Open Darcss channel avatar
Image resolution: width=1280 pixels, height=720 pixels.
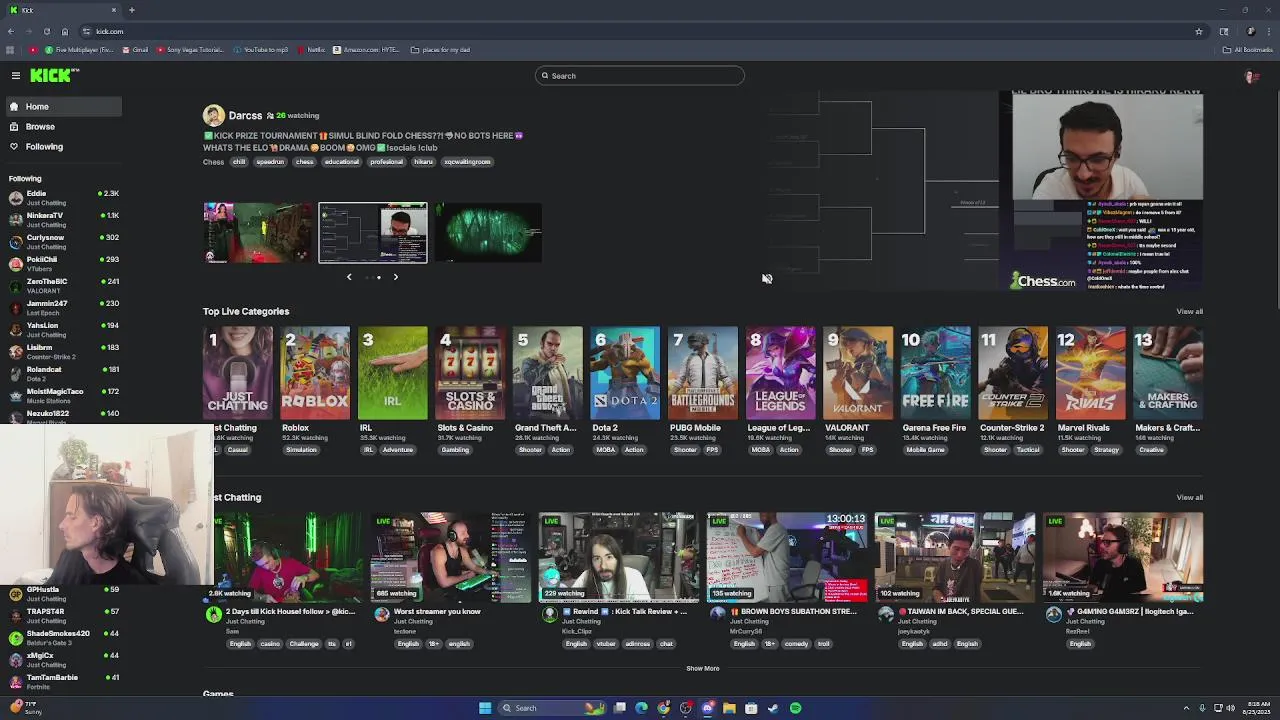(213, 115)
